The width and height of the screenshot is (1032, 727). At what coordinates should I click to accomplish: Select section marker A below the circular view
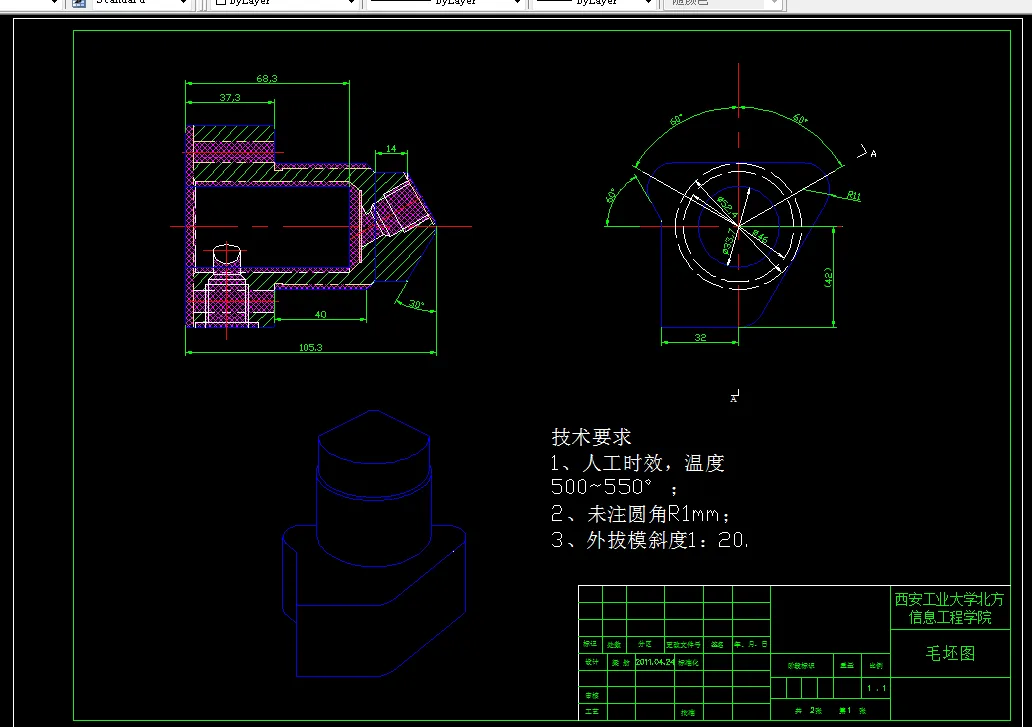tap(734, 398)
